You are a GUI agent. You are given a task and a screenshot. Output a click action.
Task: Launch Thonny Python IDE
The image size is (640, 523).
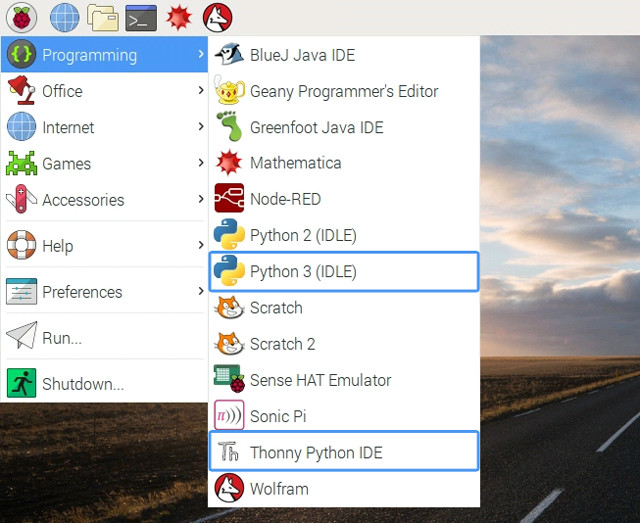[x=344, y=452]
